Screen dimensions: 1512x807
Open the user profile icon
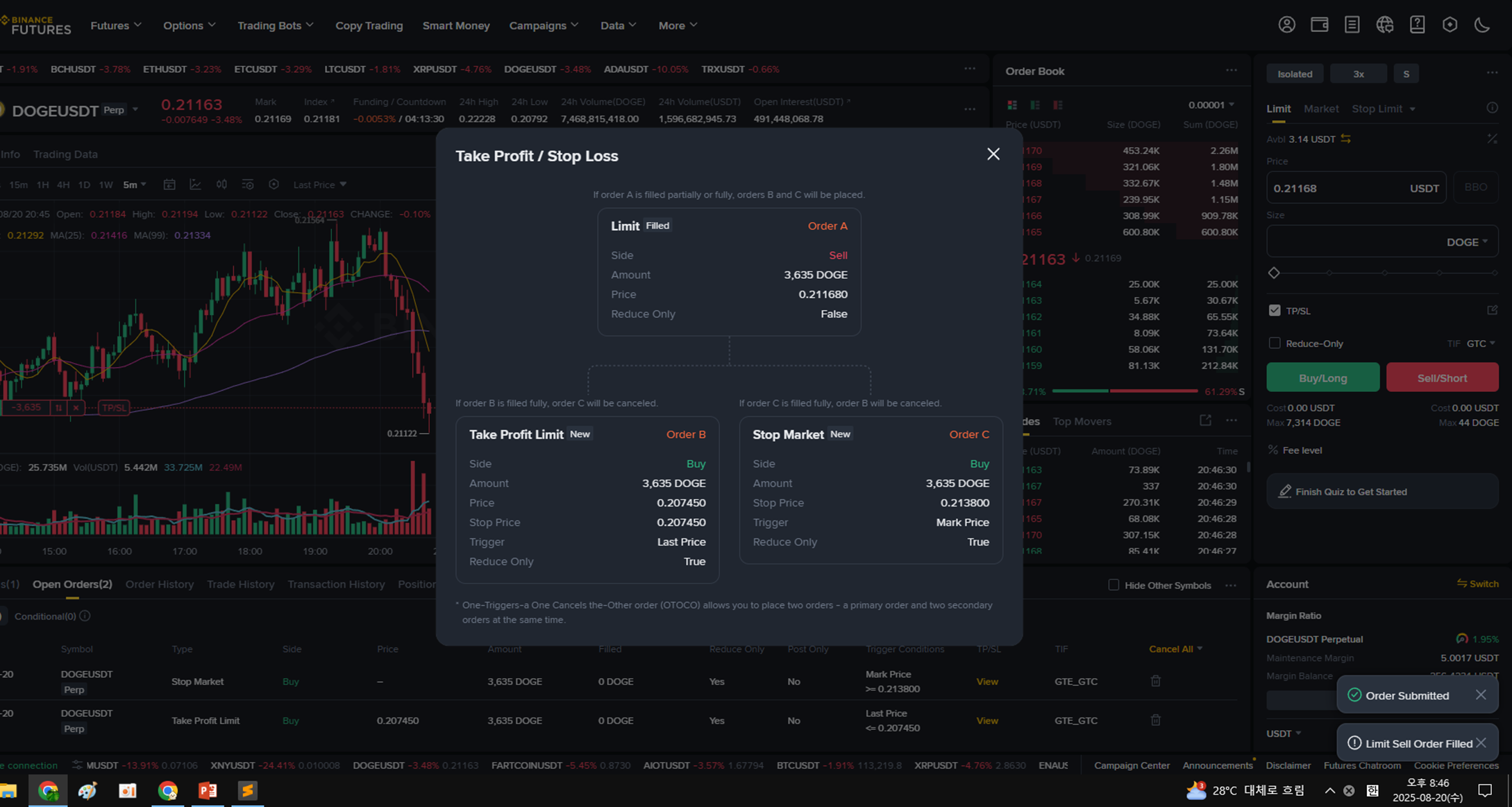click(1286, 25)
